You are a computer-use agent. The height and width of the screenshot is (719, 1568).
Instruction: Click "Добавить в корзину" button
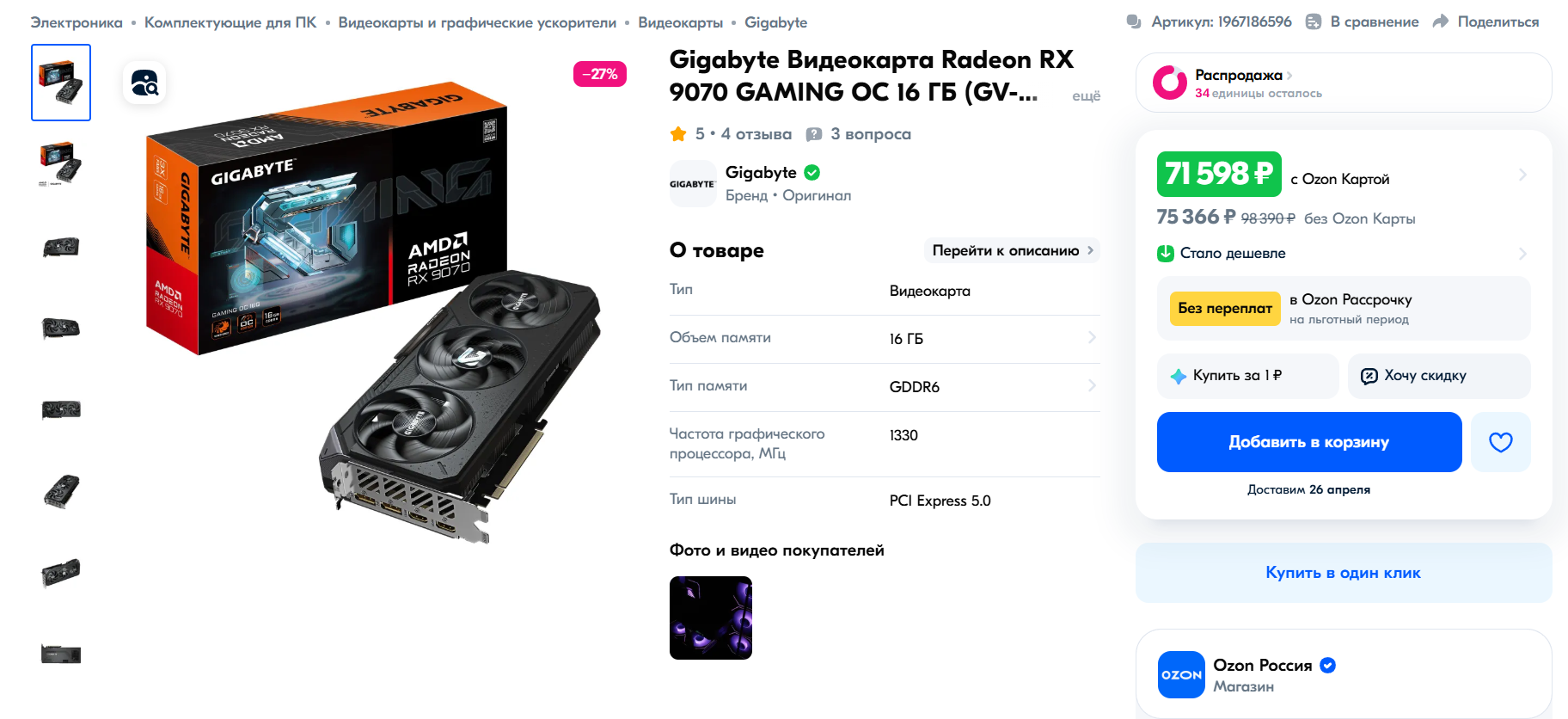point(1309,442)
